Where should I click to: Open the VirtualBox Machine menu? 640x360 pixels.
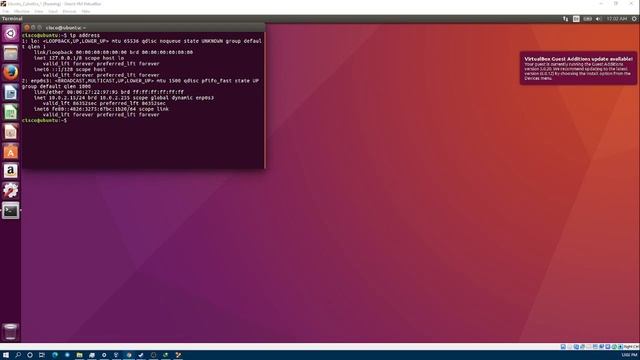(x=21, y=11)
